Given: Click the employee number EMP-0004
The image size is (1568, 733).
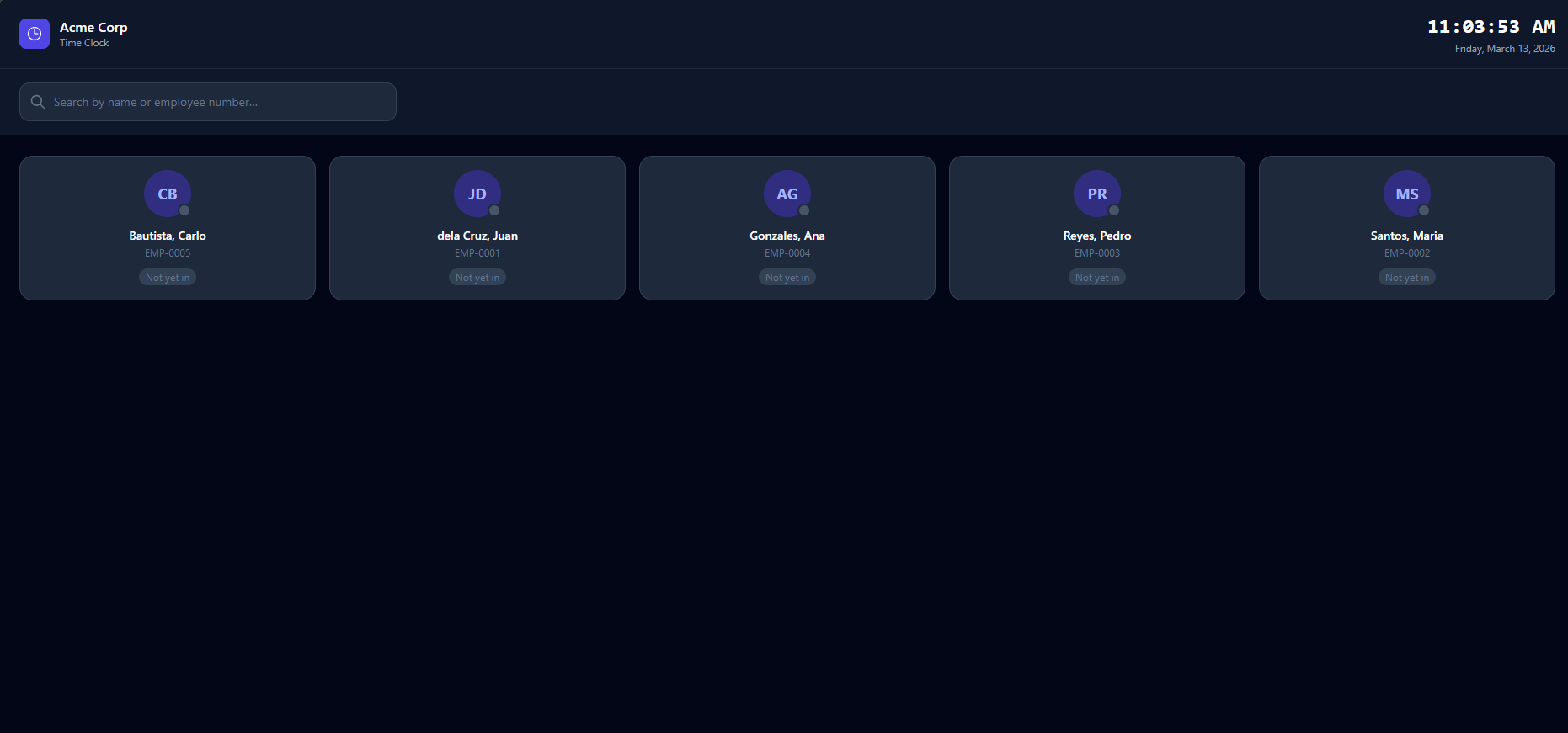Looking at the screenshot, I should (x=787, y=253).
